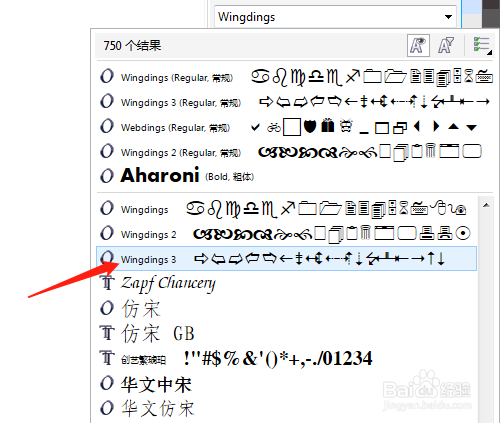Open the font list options checklist icon
The image size is (500, 423).
click(482, 45)
